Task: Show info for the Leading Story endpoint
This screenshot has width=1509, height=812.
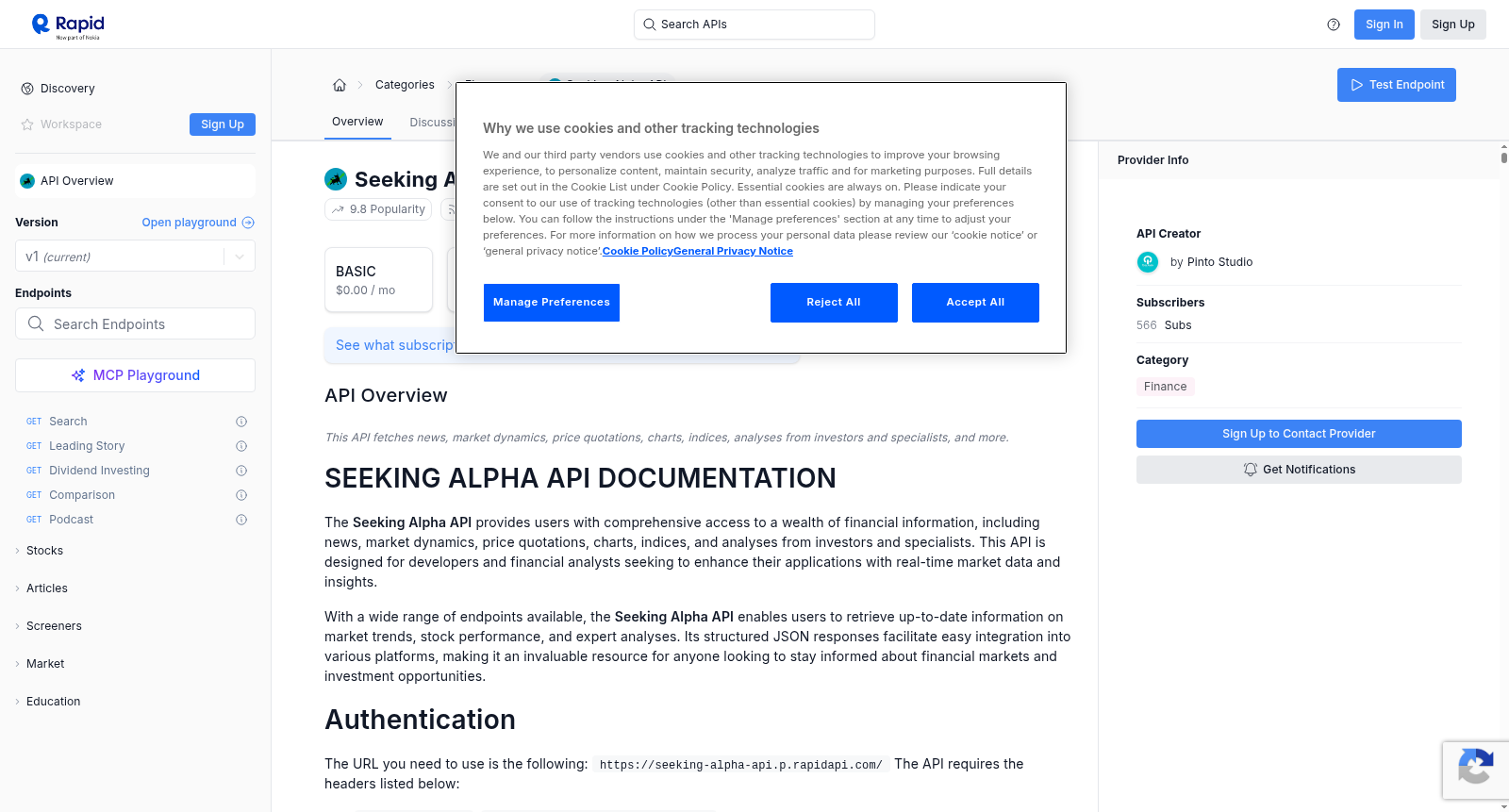Action: pos(241,446)
